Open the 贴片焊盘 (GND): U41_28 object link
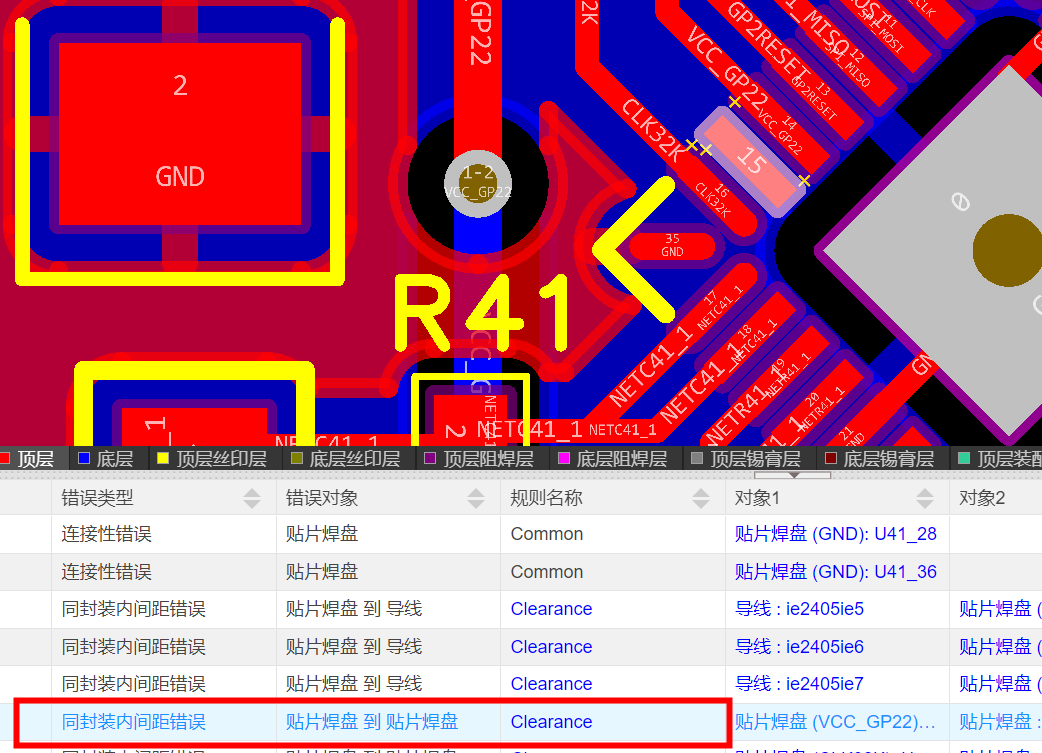The image size is (1042, 753). (835, 534)
